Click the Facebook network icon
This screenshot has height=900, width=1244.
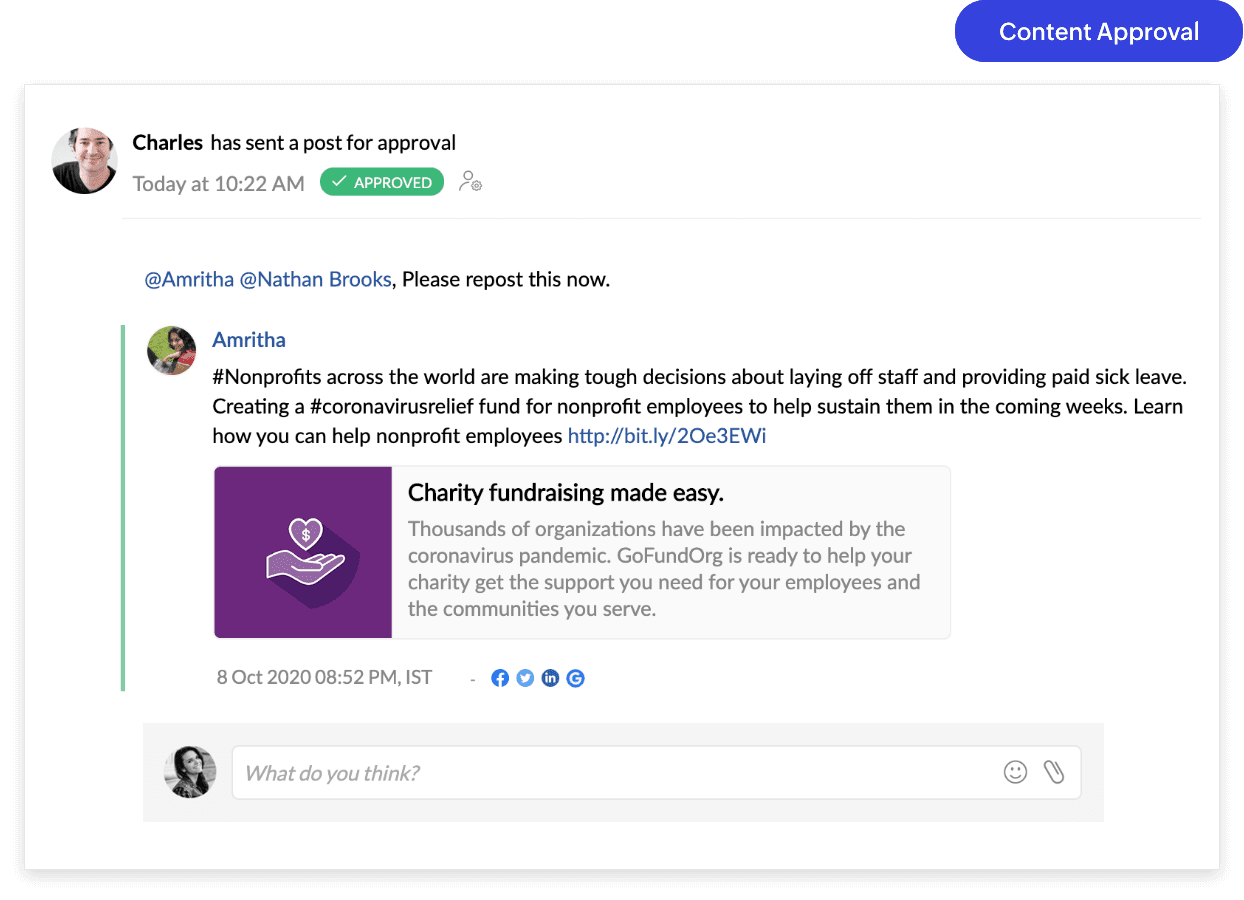click(500, 678)
